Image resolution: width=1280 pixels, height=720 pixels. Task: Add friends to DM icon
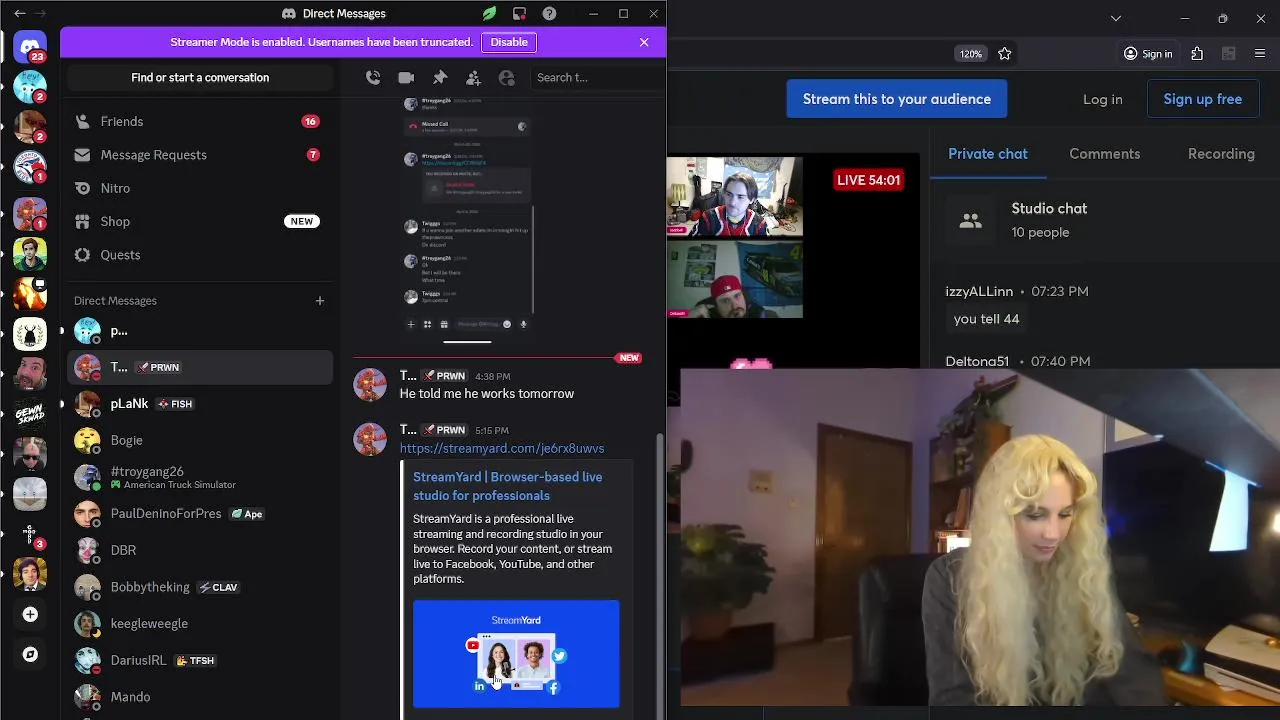473,77
